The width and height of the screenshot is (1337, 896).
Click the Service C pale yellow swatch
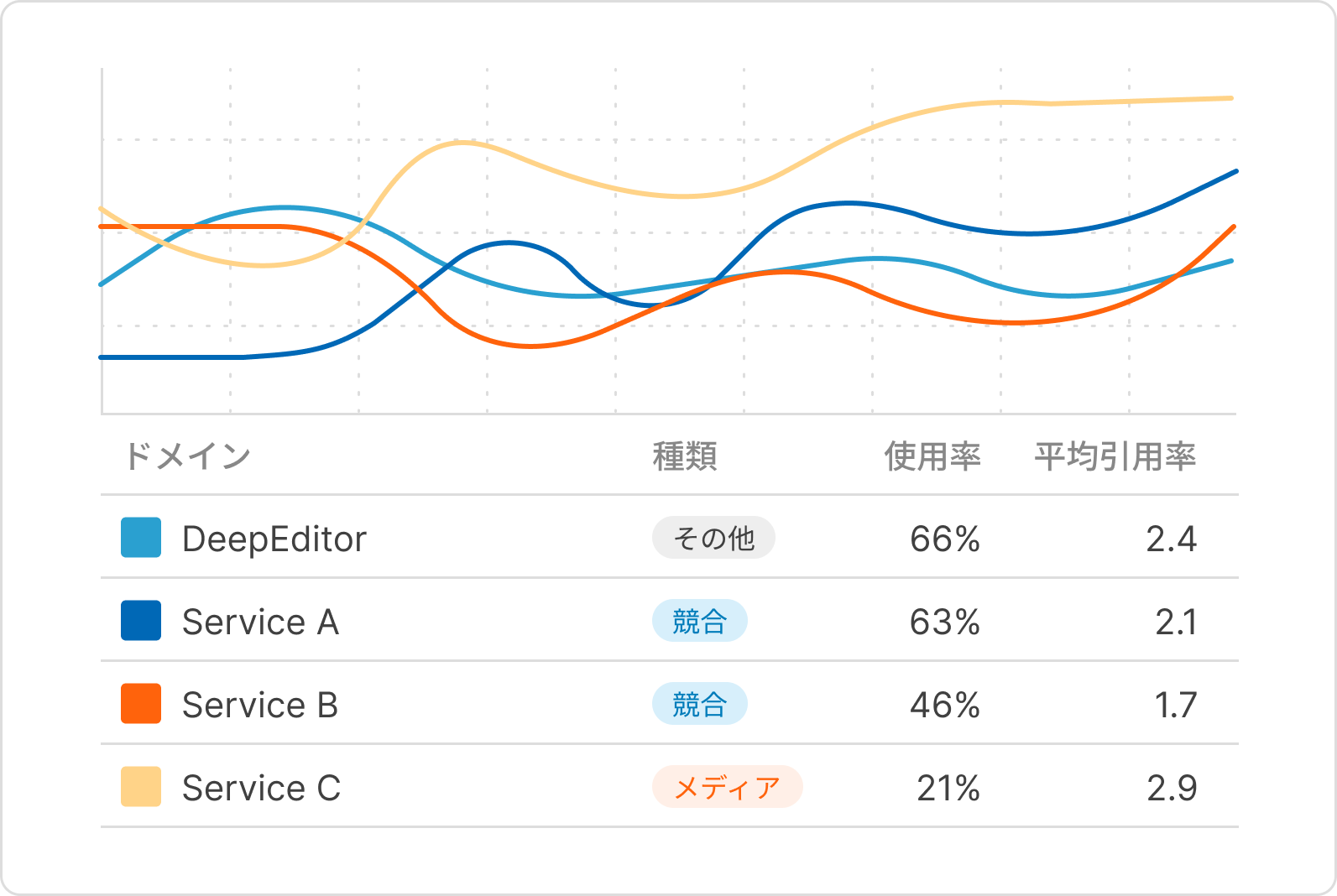[141, 787]
